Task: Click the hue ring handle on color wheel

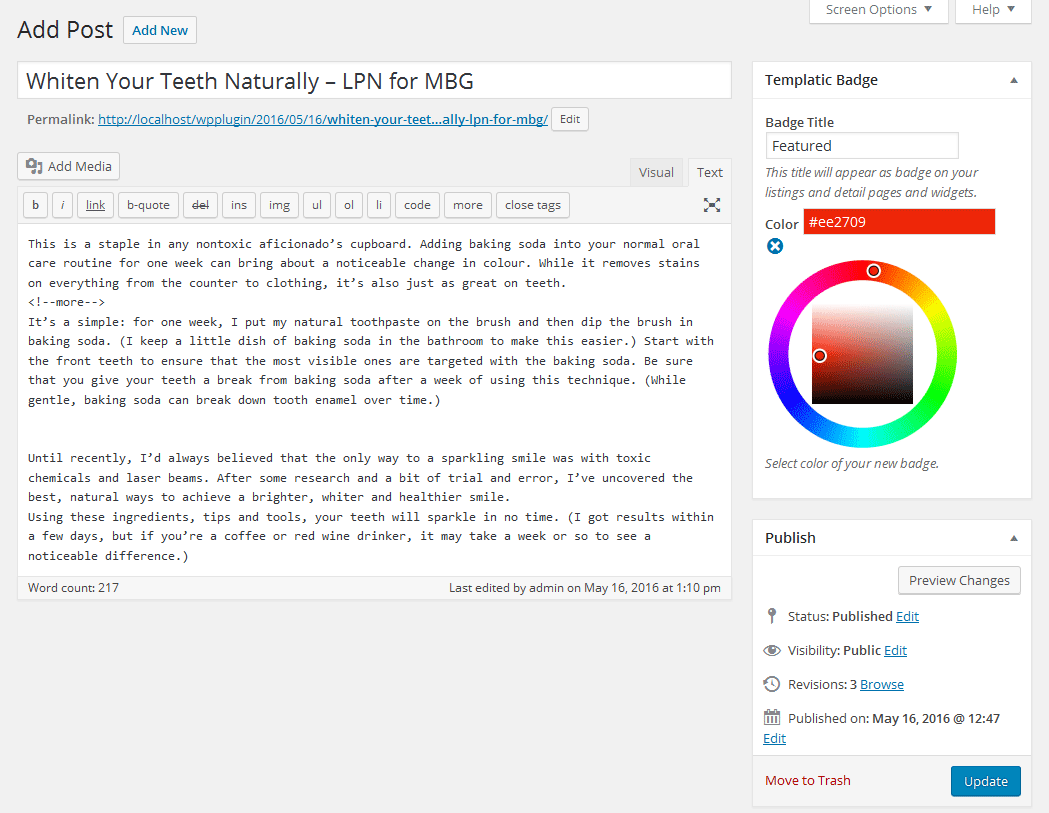Action: coord(874,271)
